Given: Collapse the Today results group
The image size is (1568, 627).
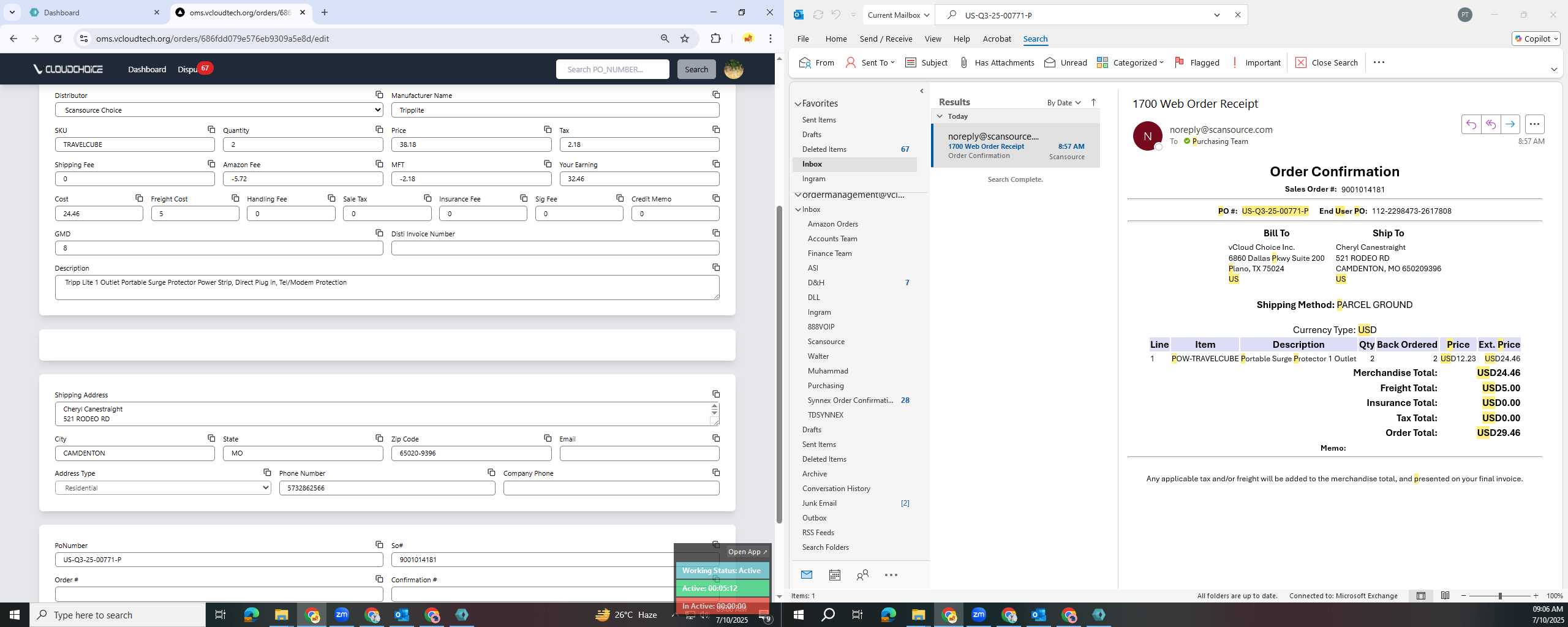Looking at the screenshot, I should pyautogui.click(x=940, y=116).
